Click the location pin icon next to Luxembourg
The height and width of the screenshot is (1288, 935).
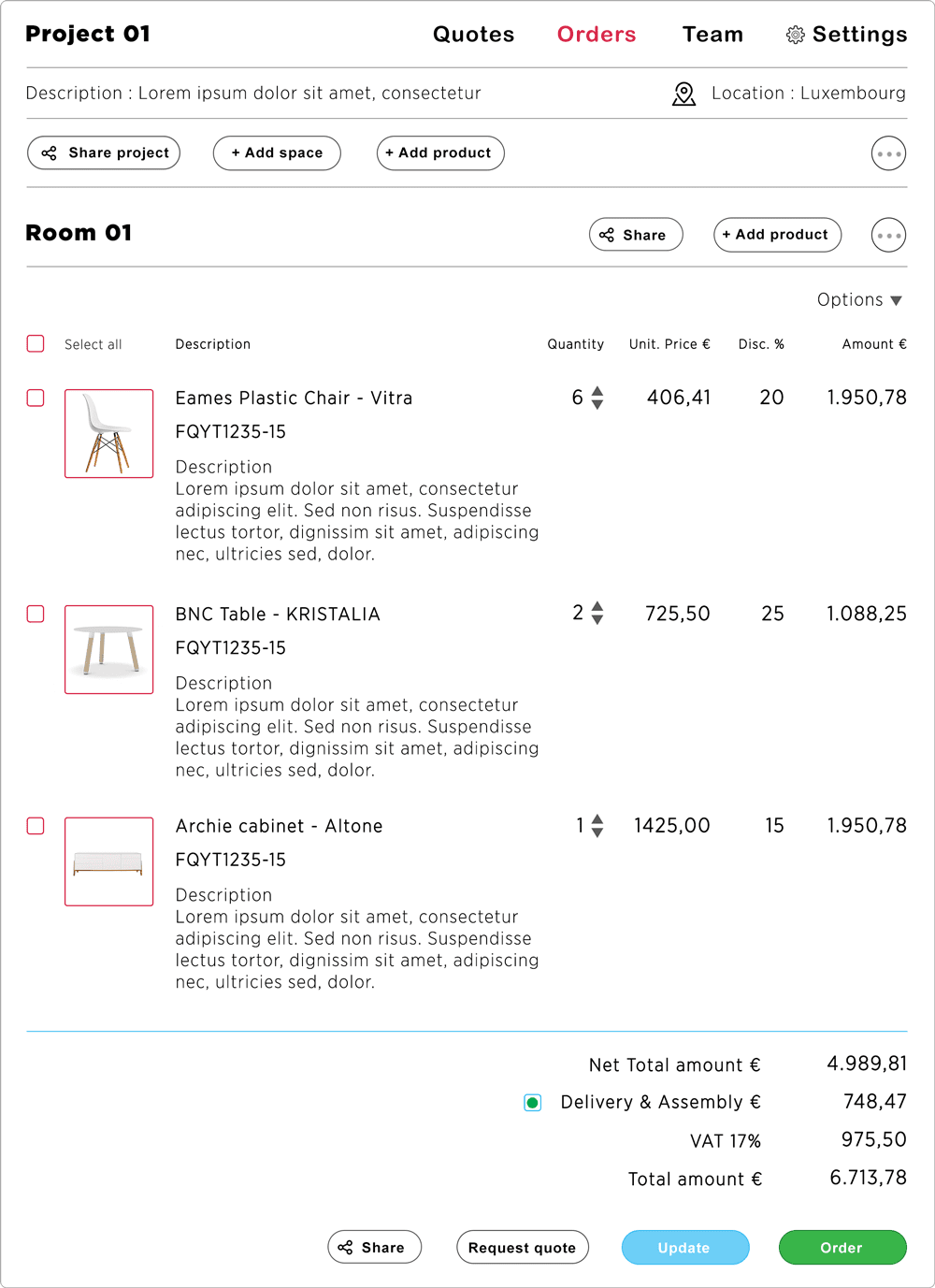683,94
